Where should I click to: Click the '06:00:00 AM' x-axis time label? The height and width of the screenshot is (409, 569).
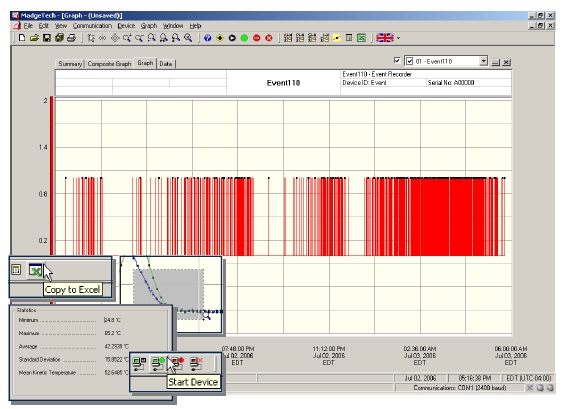pyautogui.click(x=511, y=349)
